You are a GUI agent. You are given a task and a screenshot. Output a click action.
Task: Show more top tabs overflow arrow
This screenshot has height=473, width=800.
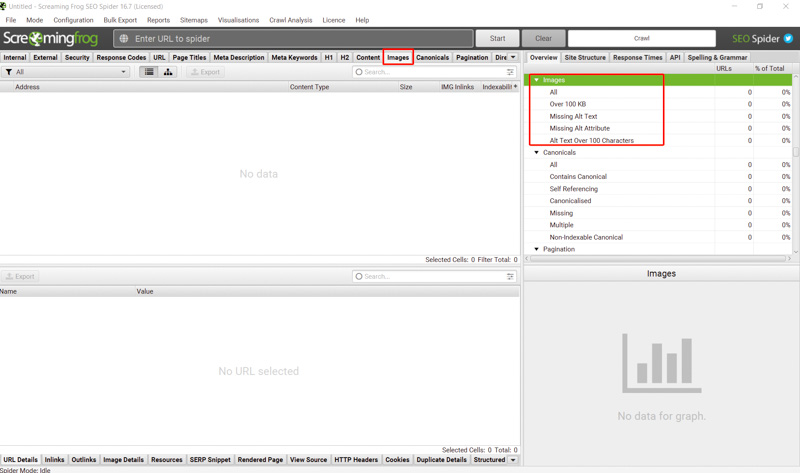coord(513,58)
